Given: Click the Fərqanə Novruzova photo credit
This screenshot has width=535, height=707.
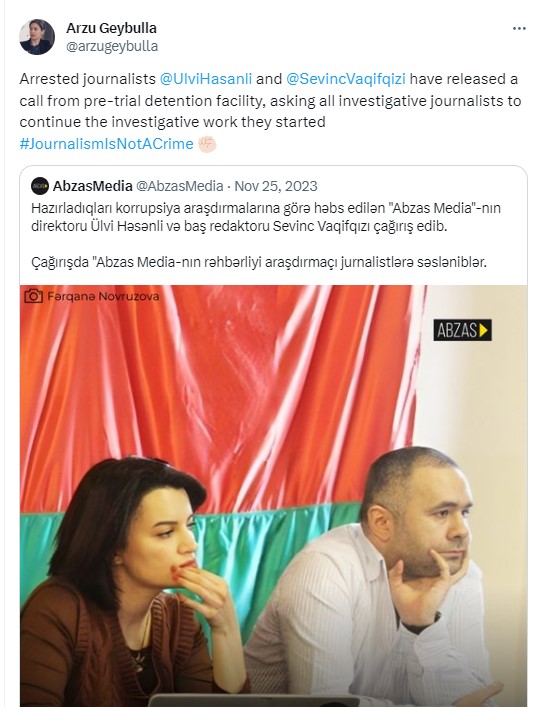Looking at the screenshot, I should point(103,296).
